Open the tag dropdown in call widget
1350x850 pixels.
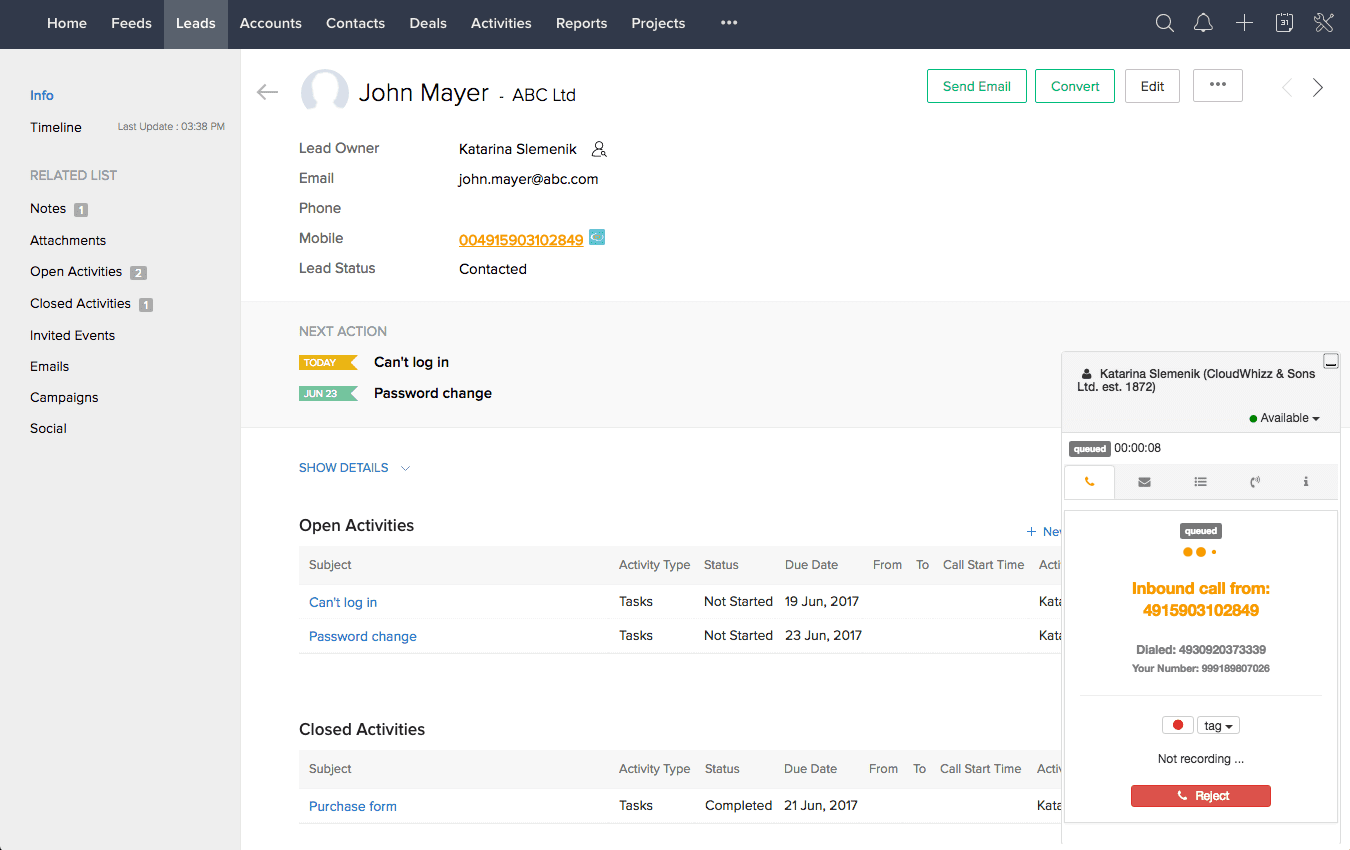click(x=1217, y=725)
